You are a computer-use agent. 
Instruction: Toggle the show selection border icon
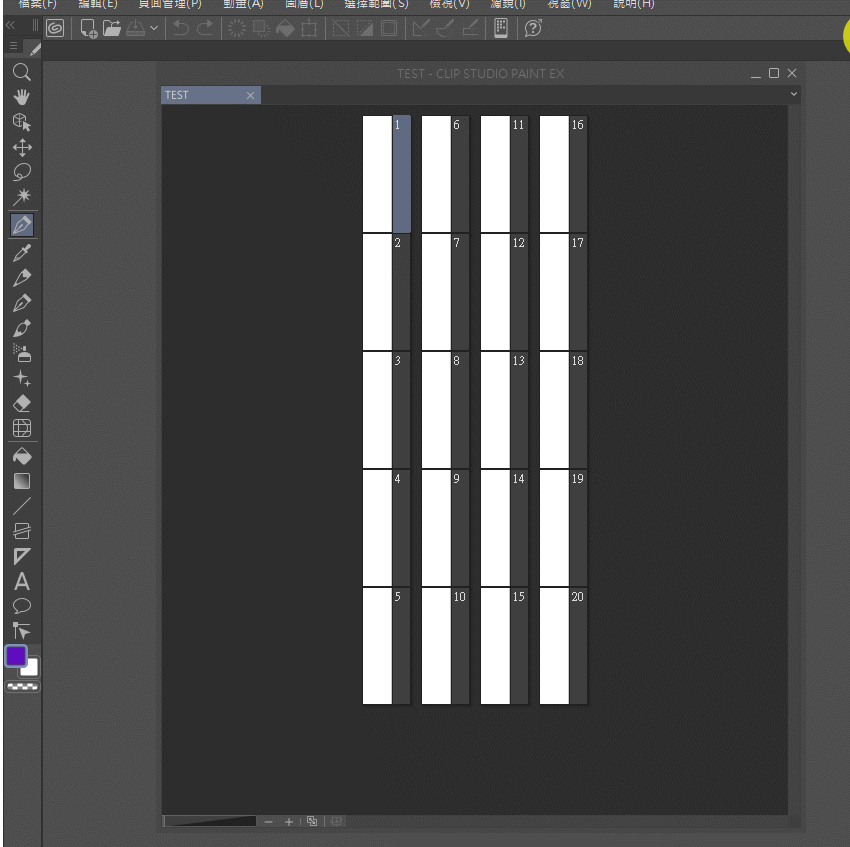[x=389, y=28]
